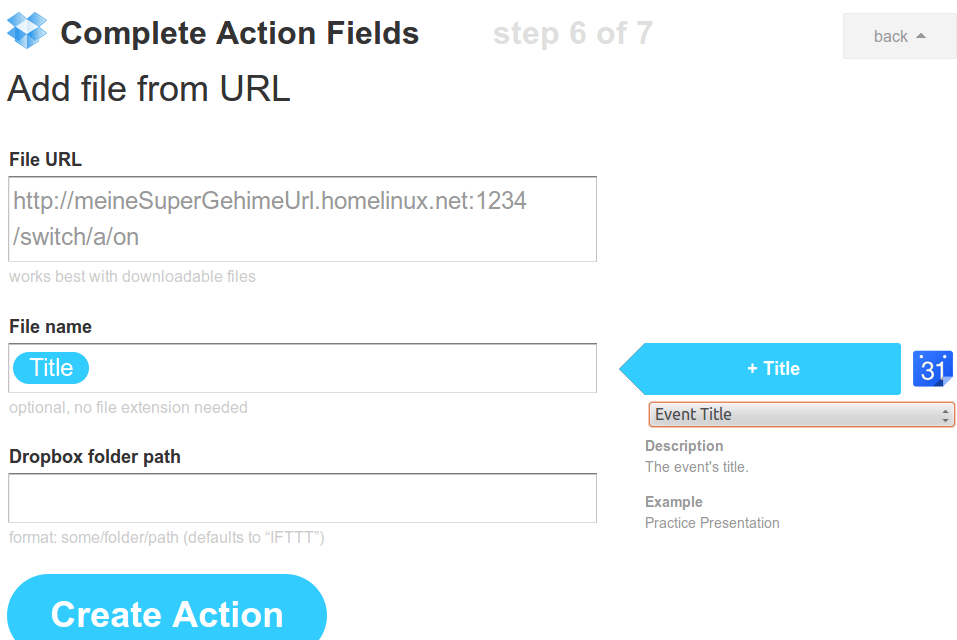Click the Complete Action Fields heading
Screen dimensions: 957x640
[240, 34]
